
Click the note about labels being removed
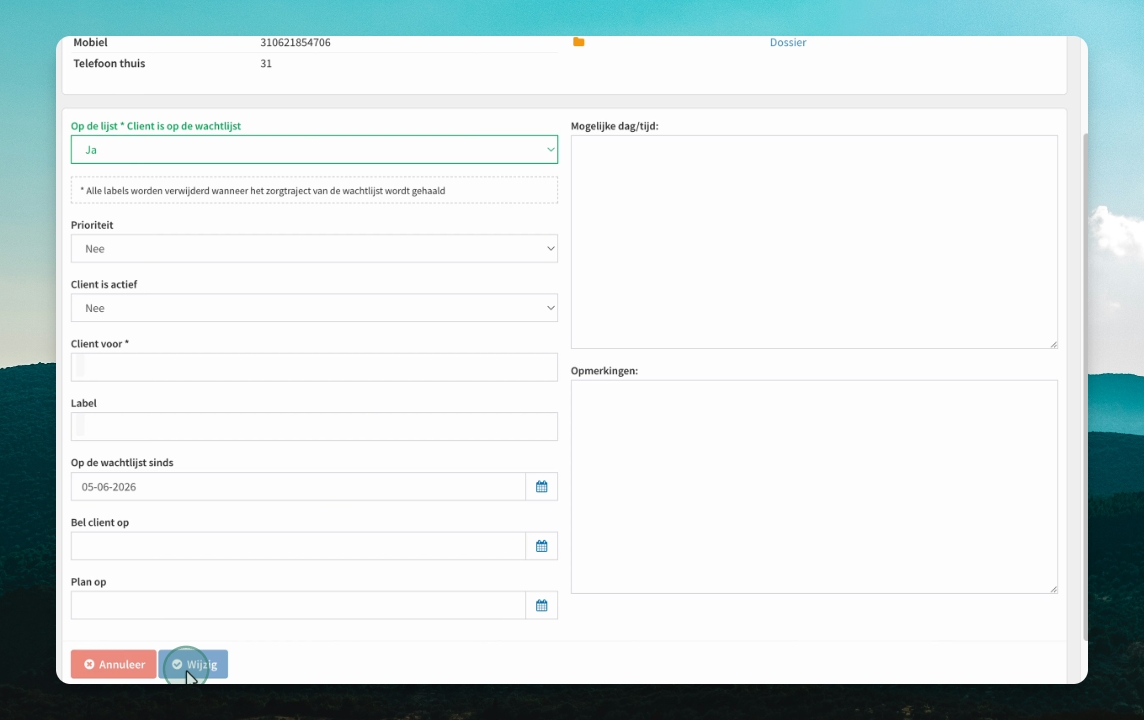(x=314, y=190)
